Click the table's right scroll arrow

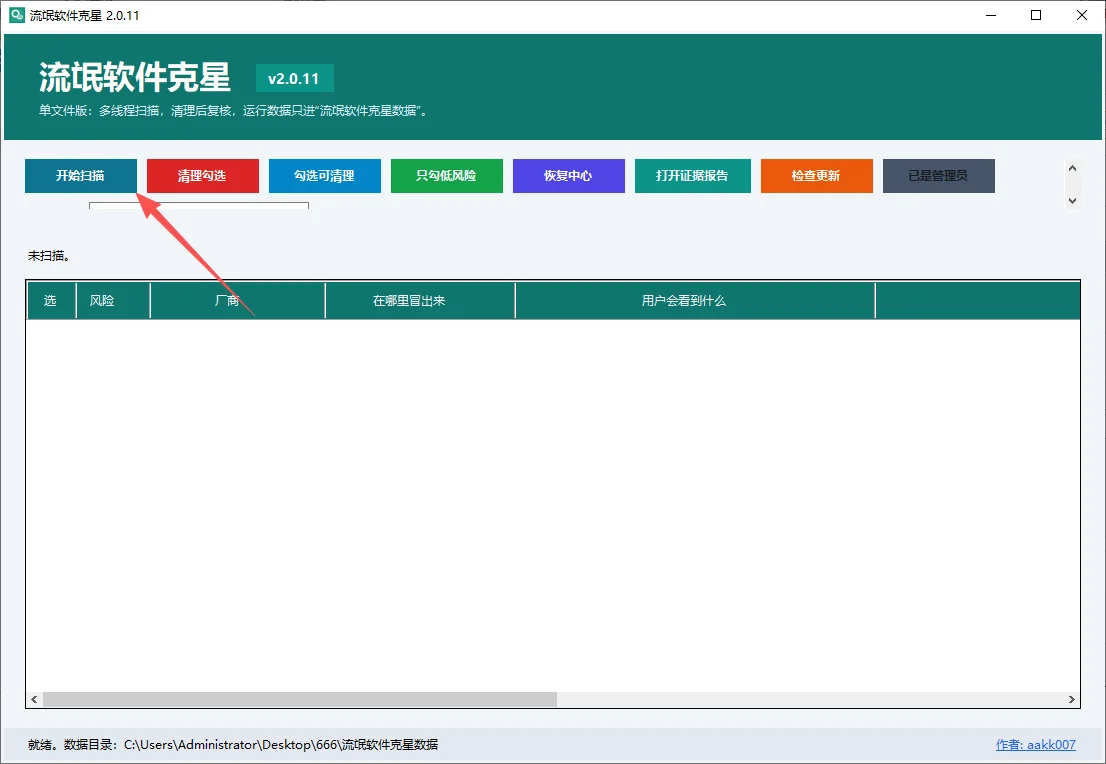tap(1071, 699)
